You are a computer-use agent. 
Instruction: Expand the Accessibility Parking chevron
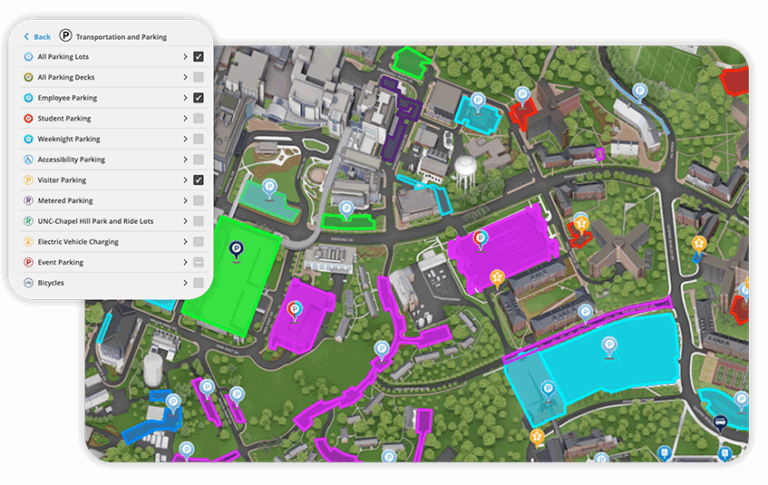185,159
